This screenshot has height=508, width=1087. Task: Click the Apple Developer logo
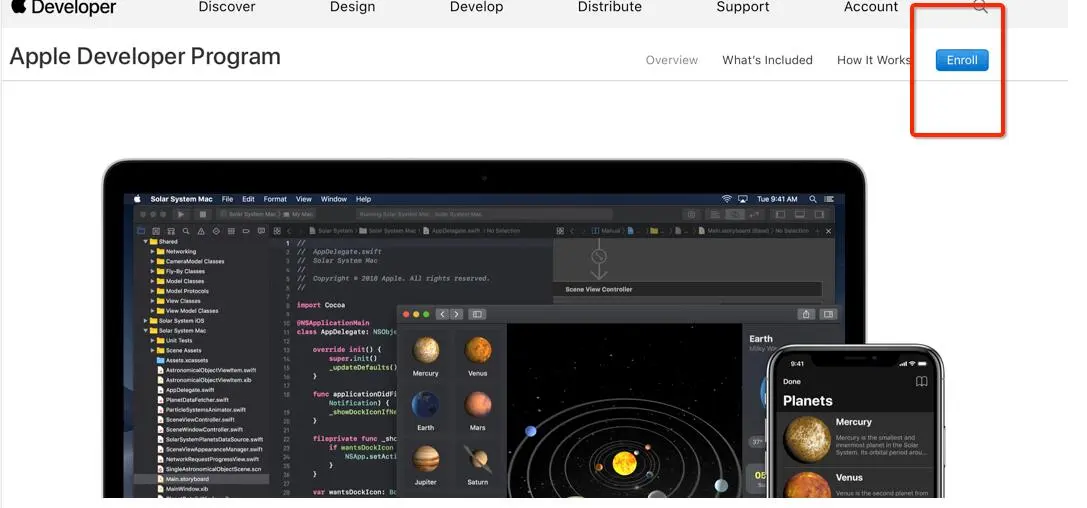63,8
